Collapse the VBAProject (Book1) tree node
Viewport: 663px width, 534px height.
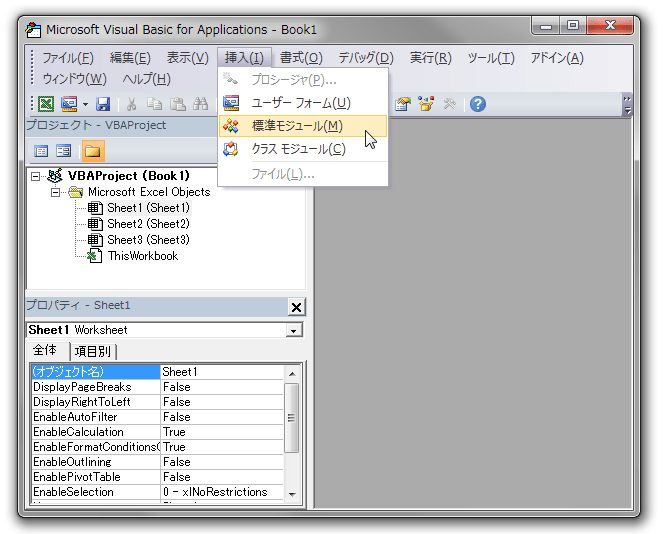point(36,176)
